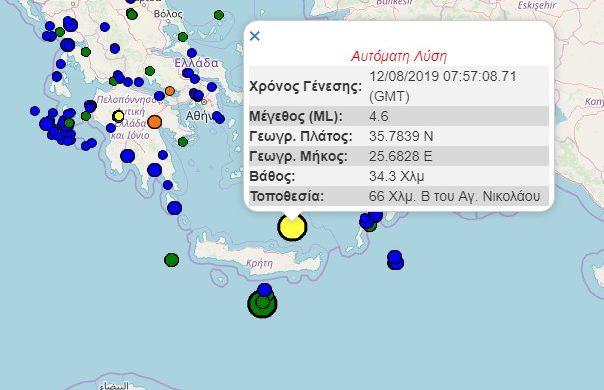This screenshot has height=390, width=604.
Task: Click the big green marker south of Crete
Action: tap(262, 303)
